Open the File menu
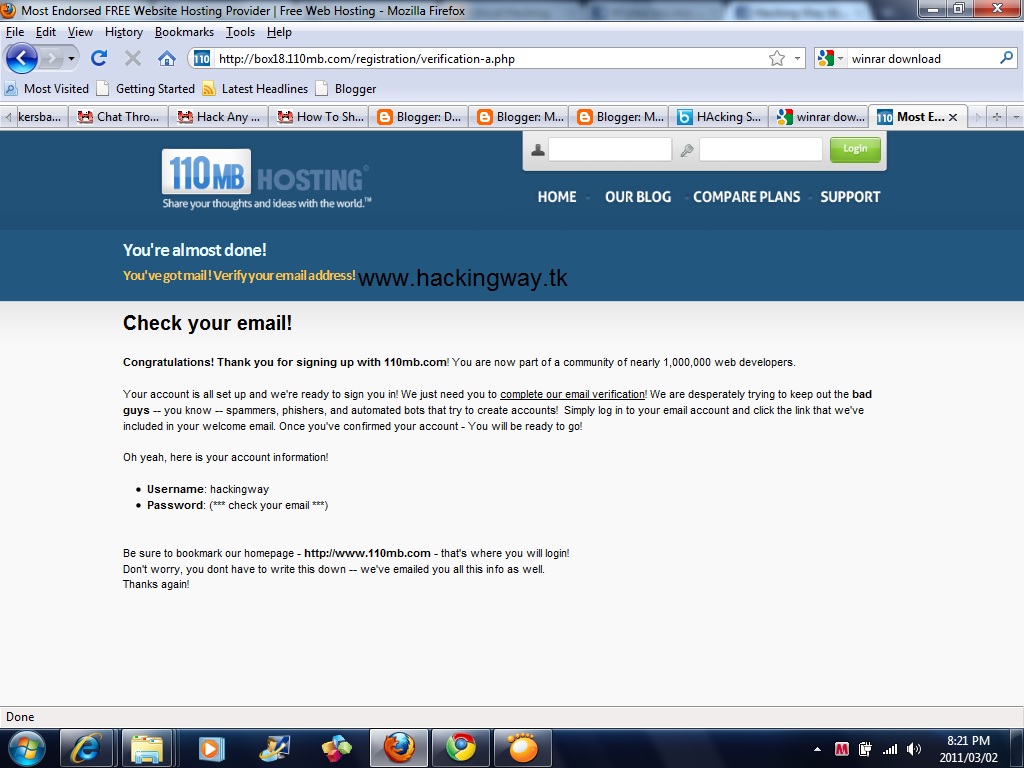1024x768 pixels. (15, 32)
